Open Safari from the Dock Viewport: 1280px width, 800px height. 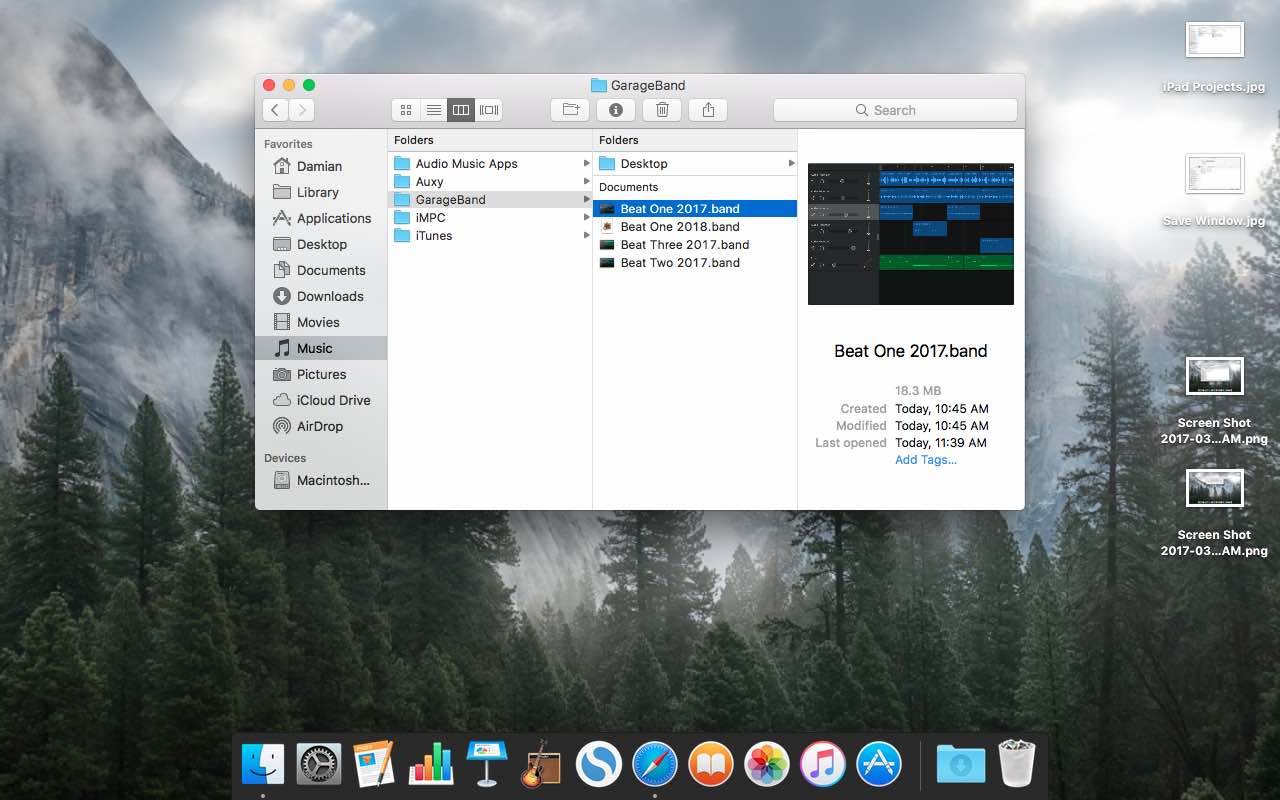pos(655,765)
